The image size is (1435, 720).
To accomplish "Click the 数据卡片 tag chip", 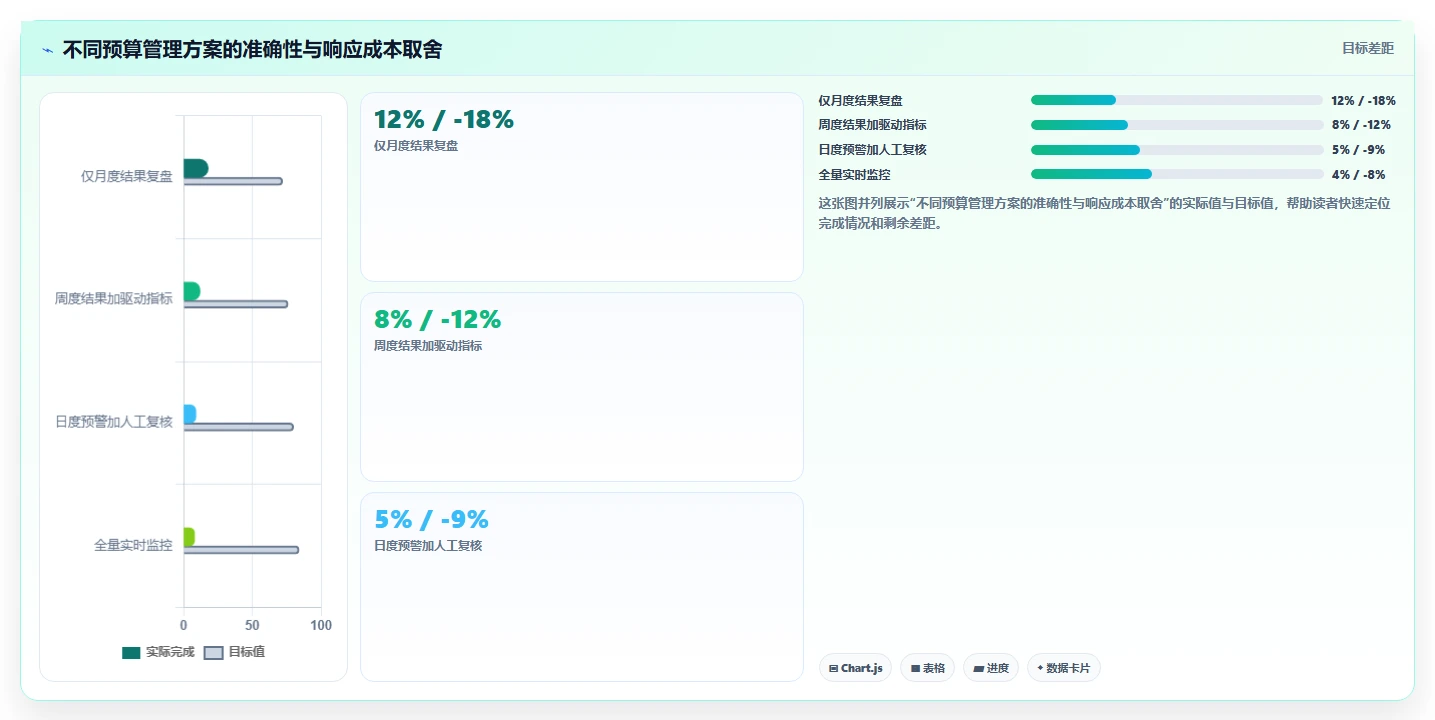I will [x=1063, y=668].
